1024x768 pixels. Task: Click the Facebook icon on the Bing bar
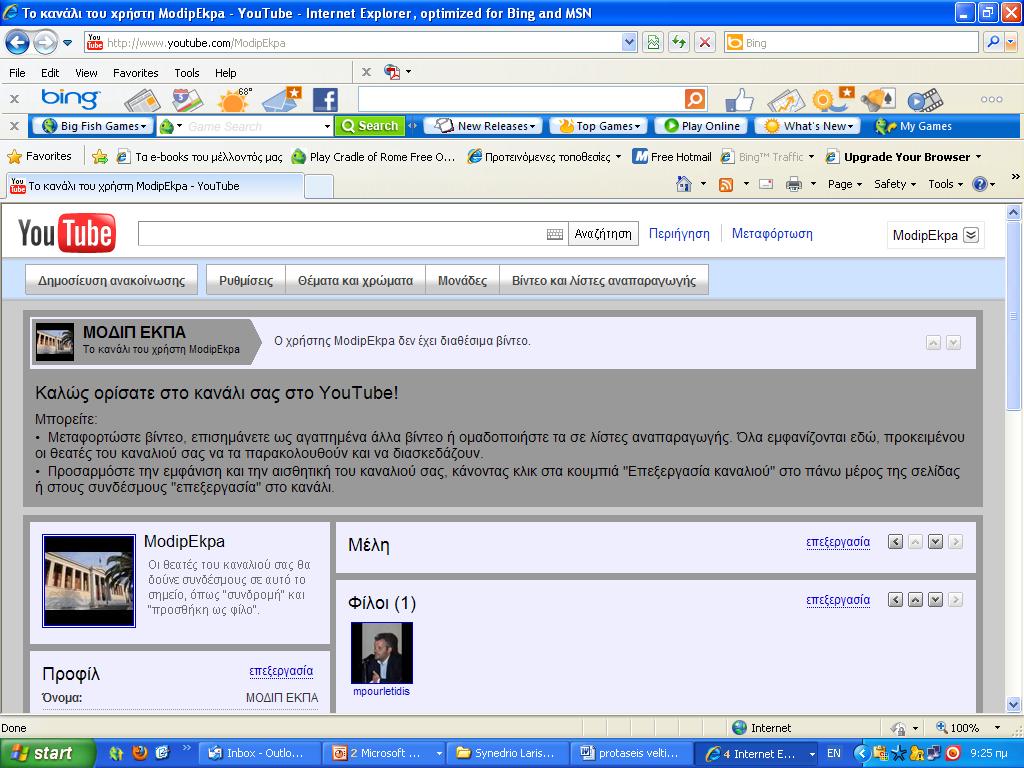click(325, 100)
